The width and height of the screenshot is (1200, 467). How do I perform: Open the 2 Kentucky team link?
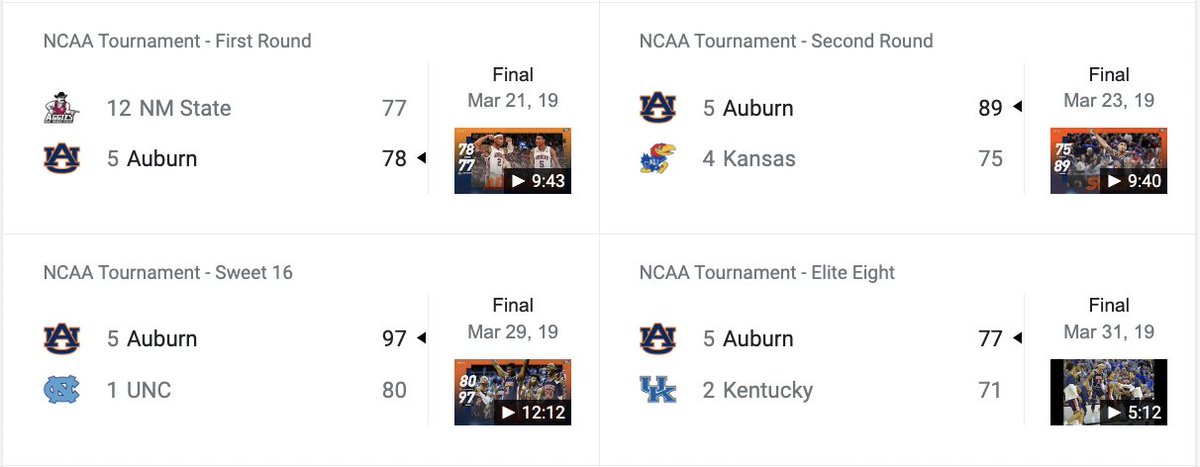[x=757, y=389]
